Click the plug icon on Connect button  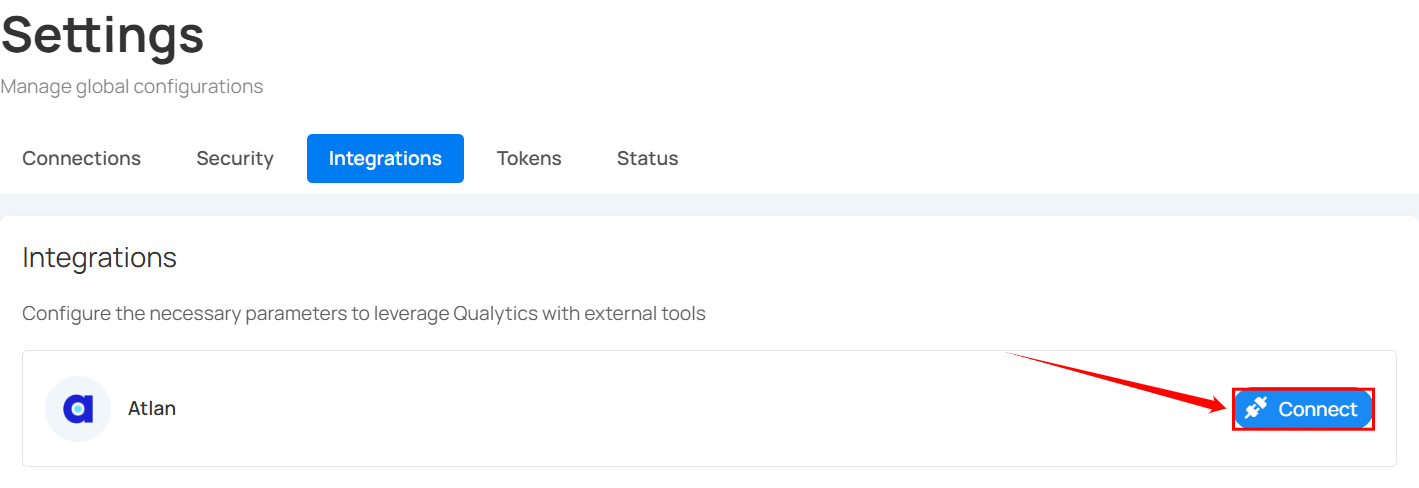point(1256,408)
